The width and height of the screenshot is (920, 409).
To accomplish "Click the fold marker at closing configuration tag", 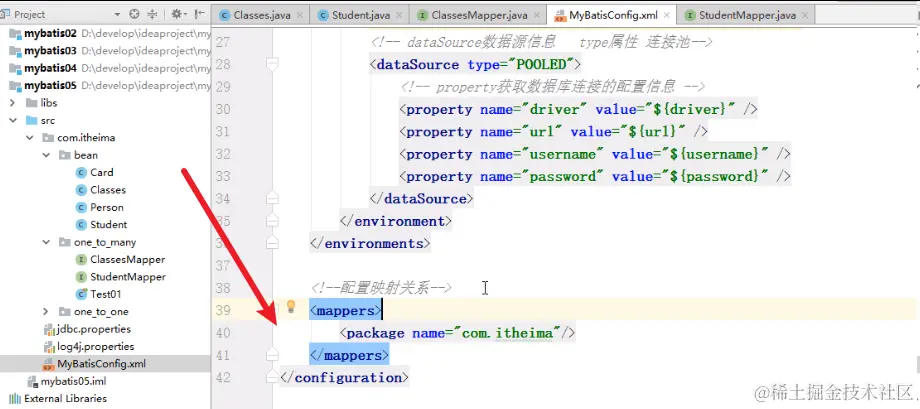I will coord(272,377).
